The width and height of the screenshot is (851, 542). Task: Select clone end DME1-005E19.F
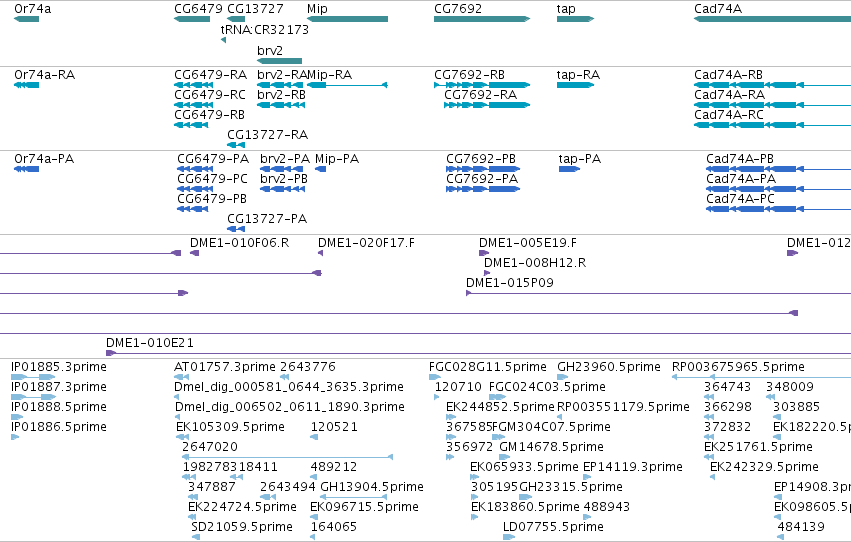(484, 253)
